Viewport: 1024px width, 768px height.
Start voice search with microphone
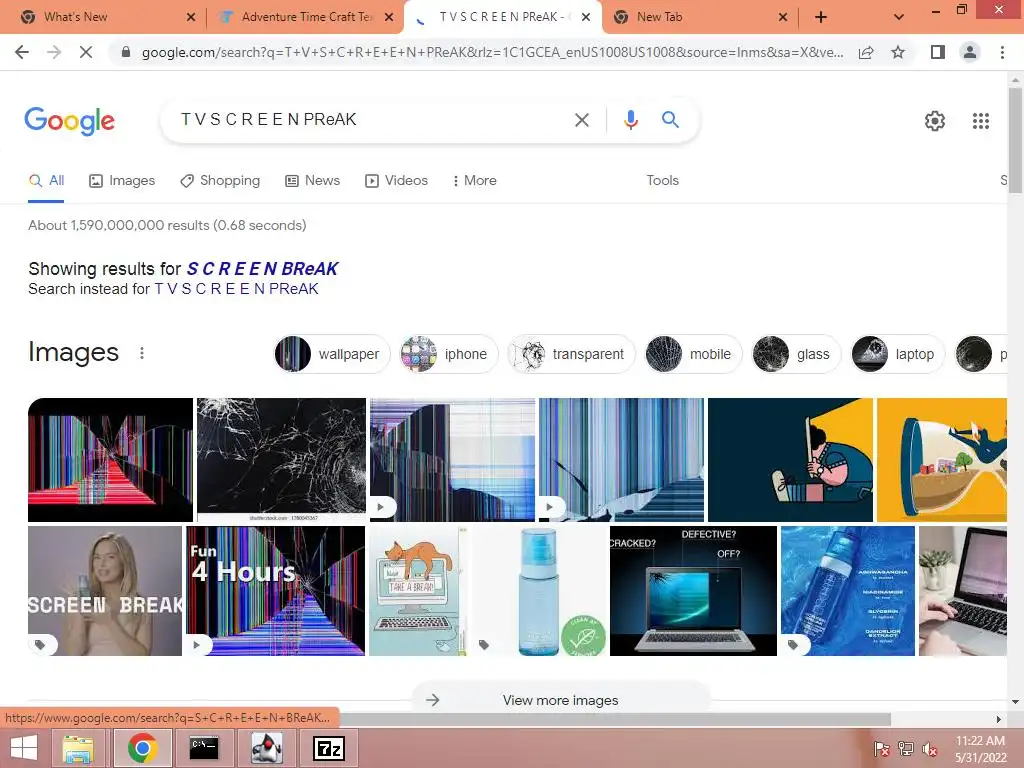point(630,120)
